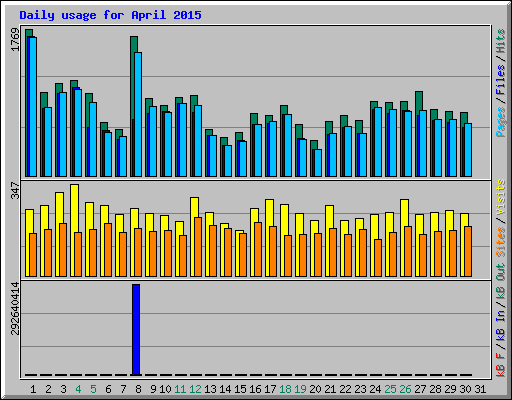The image size is (512, 400).
Task: Click the day 17 axis label
Action: pyautogui.click(x=270, y=389)
